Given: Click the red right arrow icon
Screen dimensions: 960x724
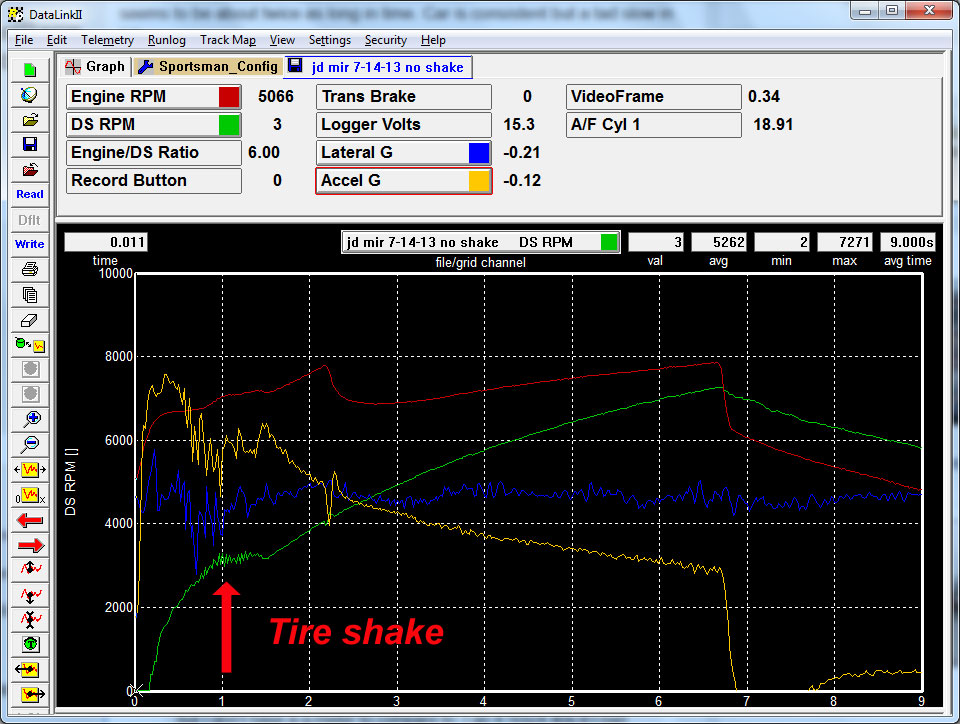Looking at the screenshot, I should coord(30,544).
